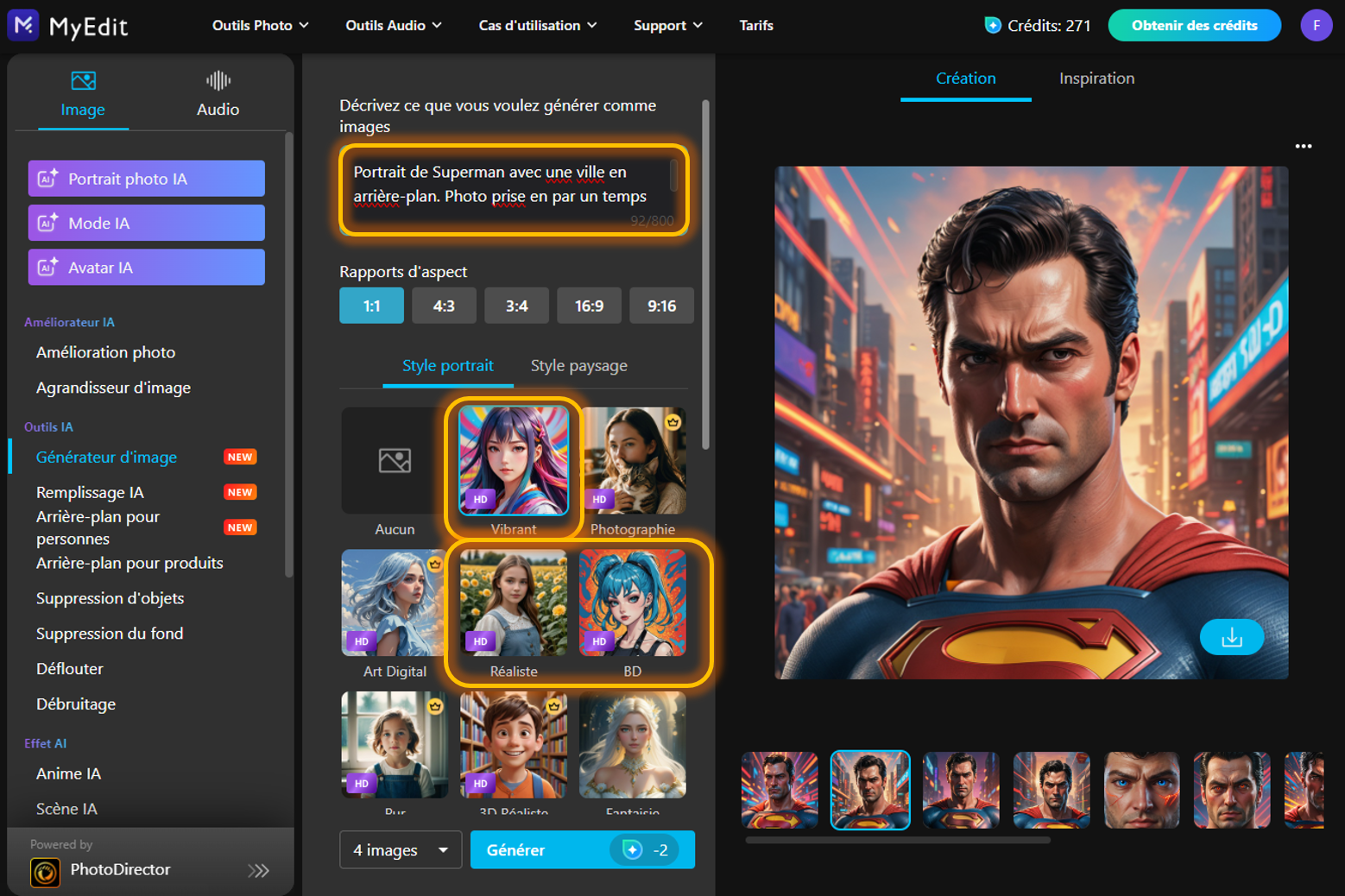Open Générateur d'image tool
This screenshot has height=896, width=1345.
pyautogui.click(x=106, y=457)
